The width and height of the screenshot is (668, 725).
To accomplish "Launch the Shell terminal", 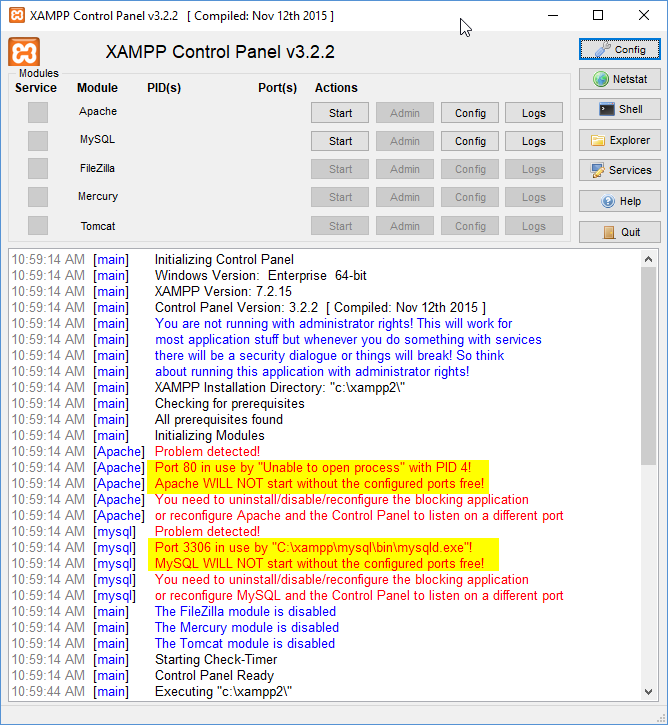I will (619, 109).
